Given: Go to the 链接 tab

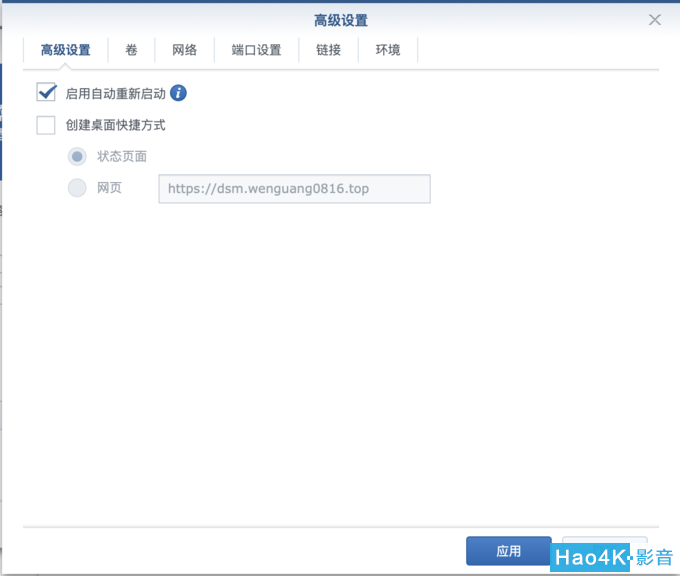Looking at the screenshot, I should click(328, 50).
